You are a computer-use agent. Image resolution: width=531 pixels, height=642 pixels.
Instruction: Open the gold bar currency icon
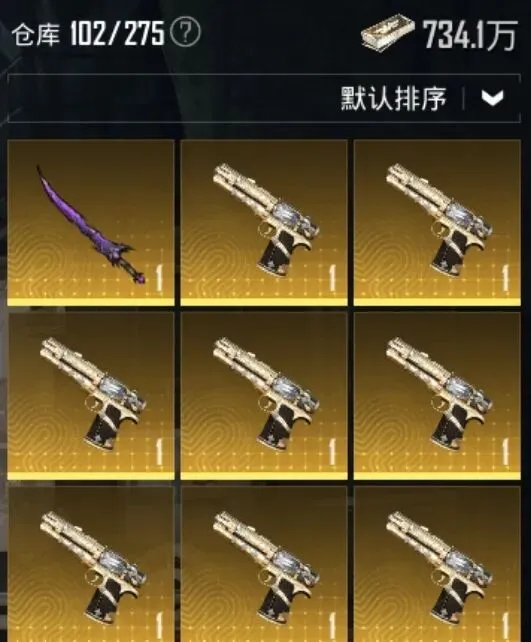tap(388, 33)
